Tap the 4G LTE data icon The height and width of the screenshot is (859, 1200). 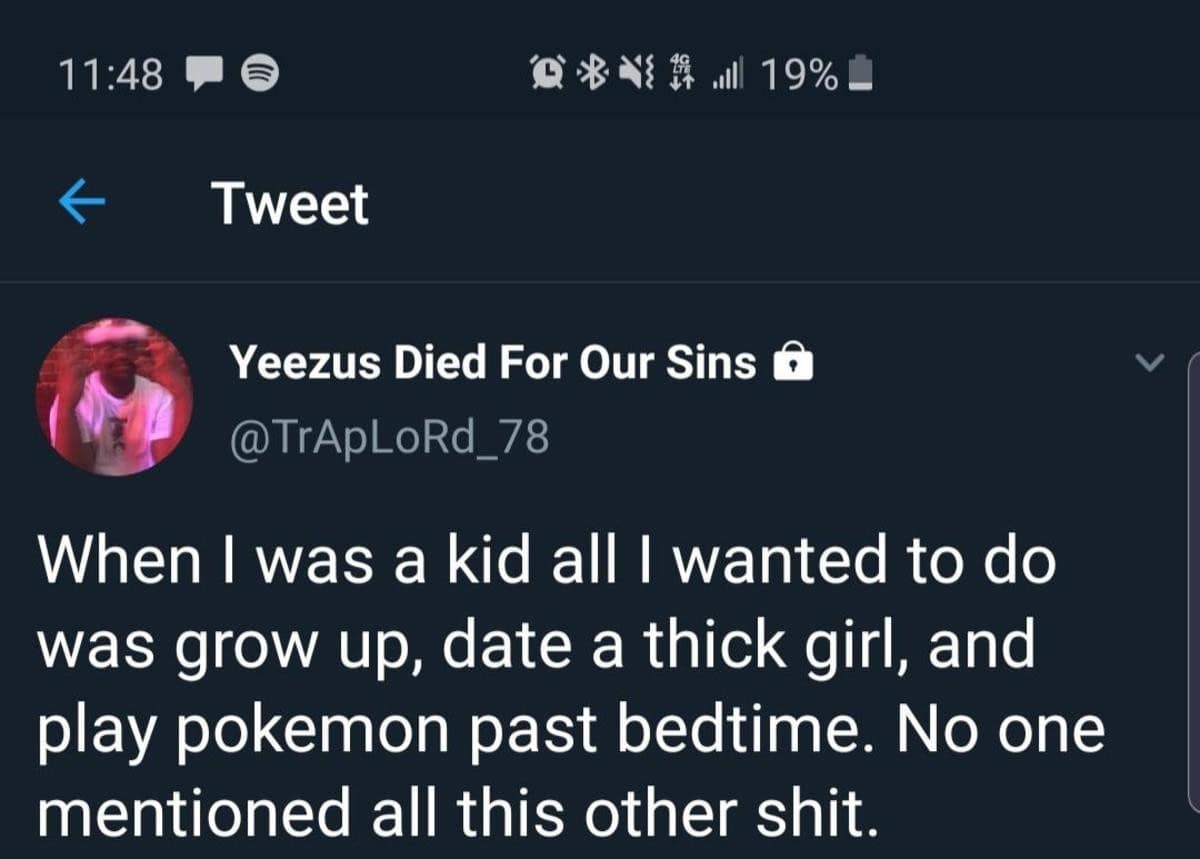pyautogui.click(x=685, y=72)
